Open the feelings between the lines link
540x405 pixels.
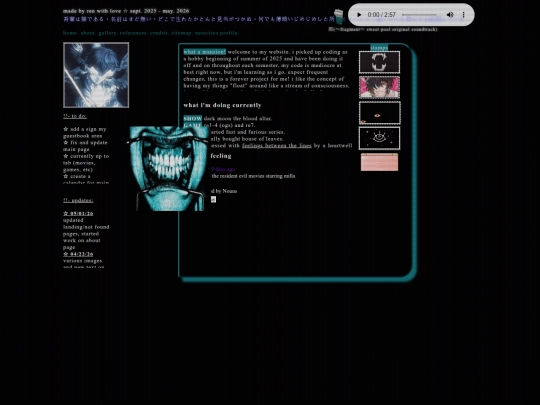pos(277,146)
